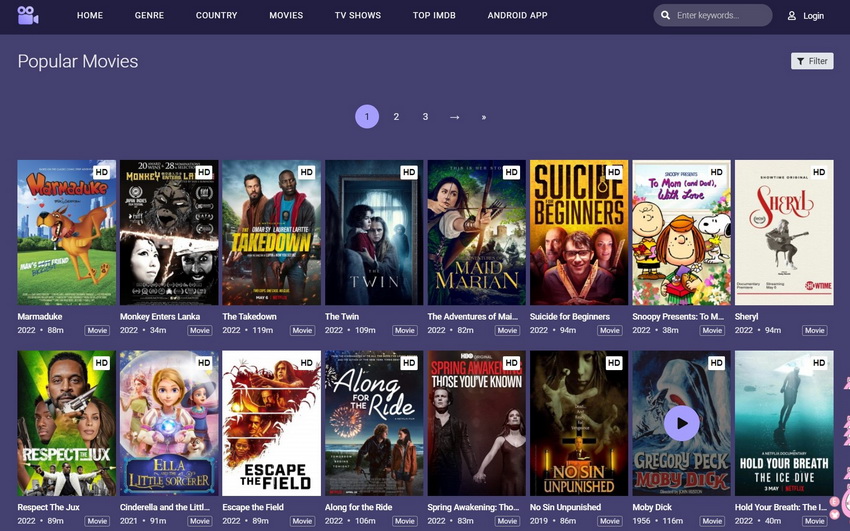
Task: Open the Filter options
Action: point(812,61)
